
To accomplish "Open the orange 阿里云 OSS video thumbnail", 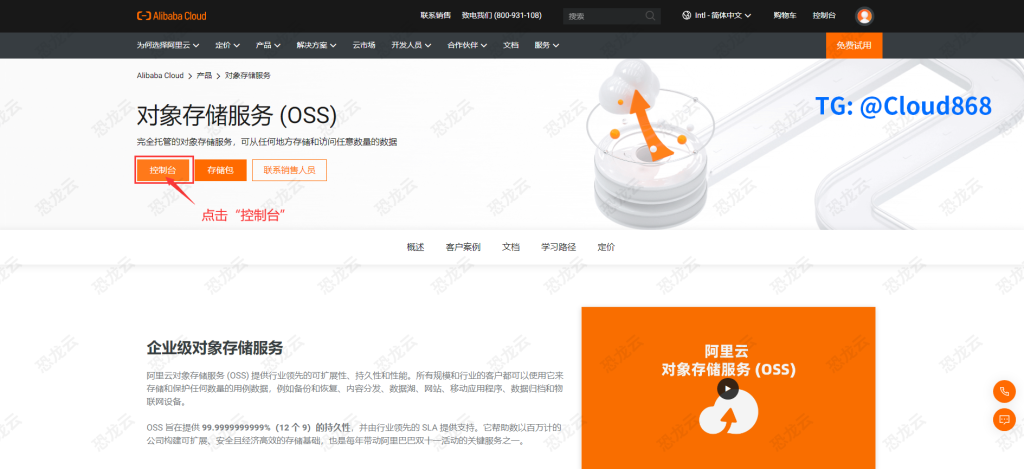I will pos(728,388).
